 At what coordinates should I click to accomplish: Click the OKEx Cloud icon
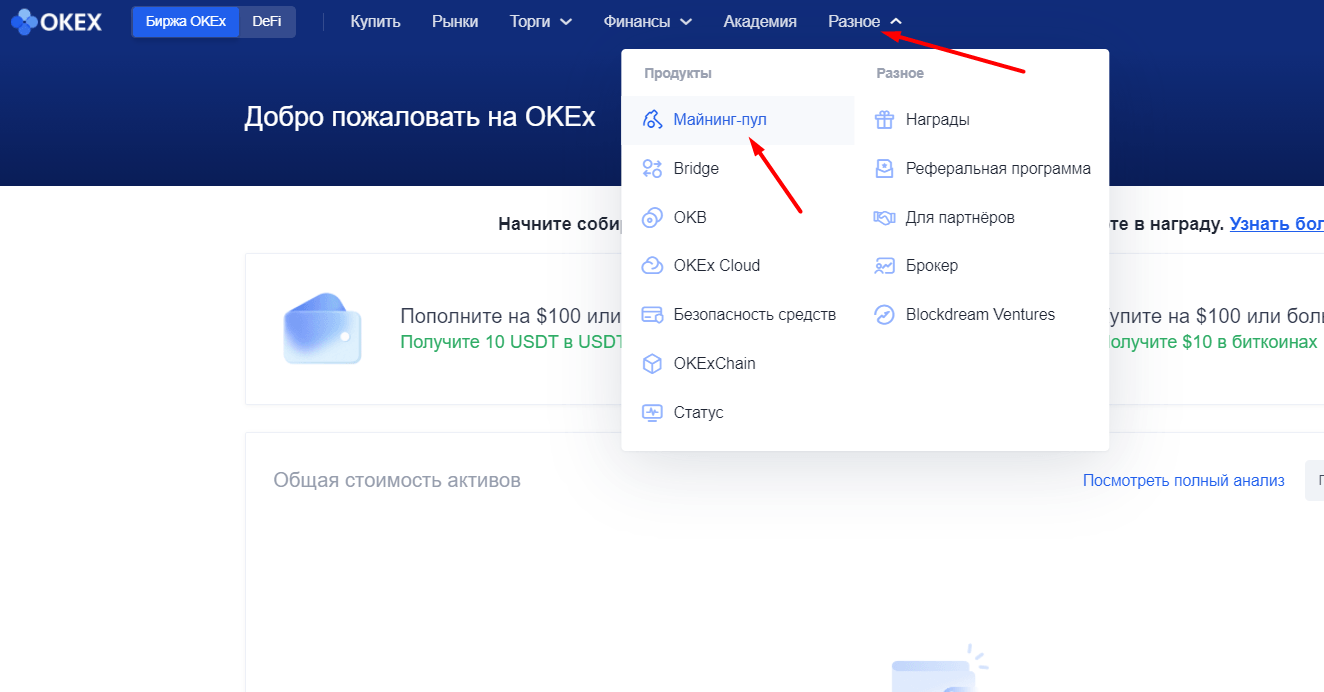652,265
